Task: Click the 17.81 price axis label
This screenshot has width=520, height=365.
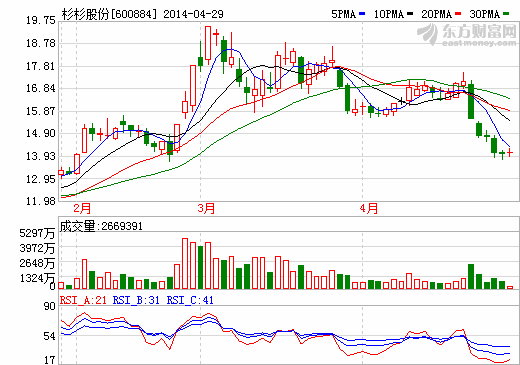Action: click(x=41, y=66)
